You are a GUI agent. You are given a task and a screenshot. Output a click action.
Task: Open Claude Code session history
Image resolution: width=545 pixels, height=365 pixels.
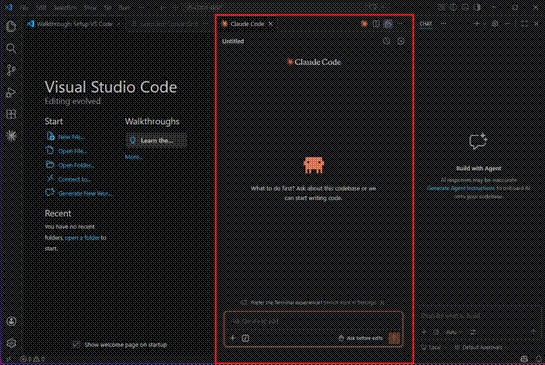coord(386,41)
